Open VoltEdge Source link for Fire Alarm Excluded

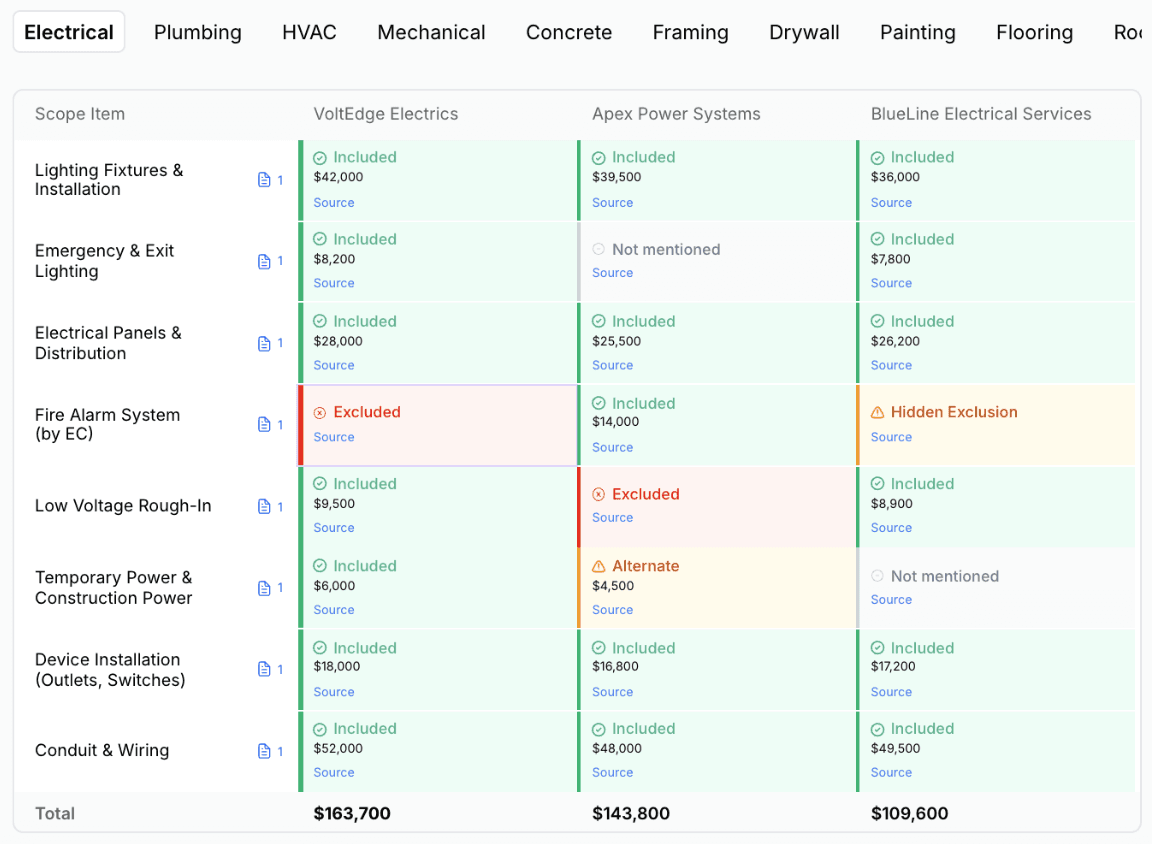pyautogui.click(x=334, y=437)
